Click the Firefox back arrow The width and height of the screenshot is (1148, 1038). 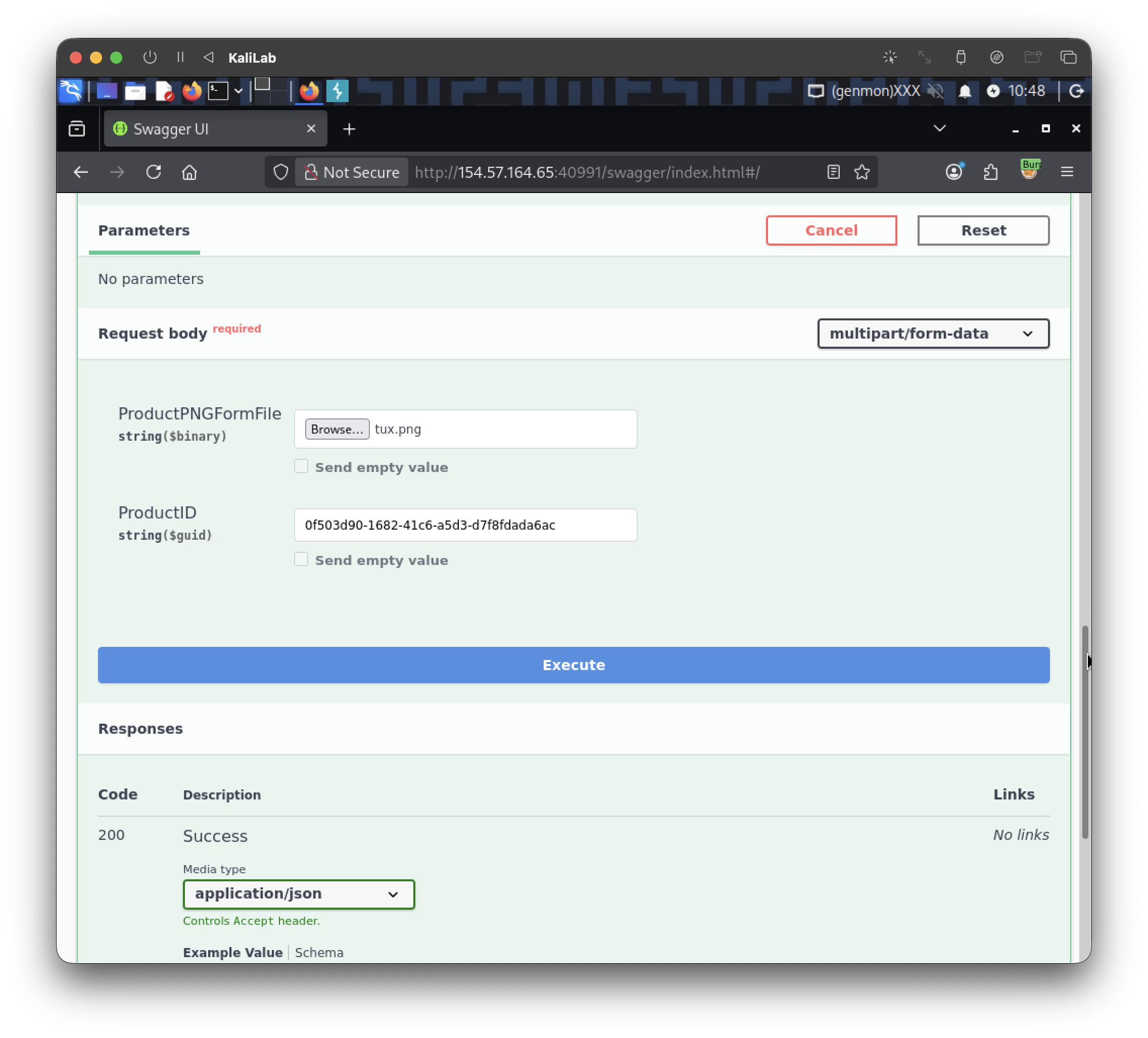(81, 172)
